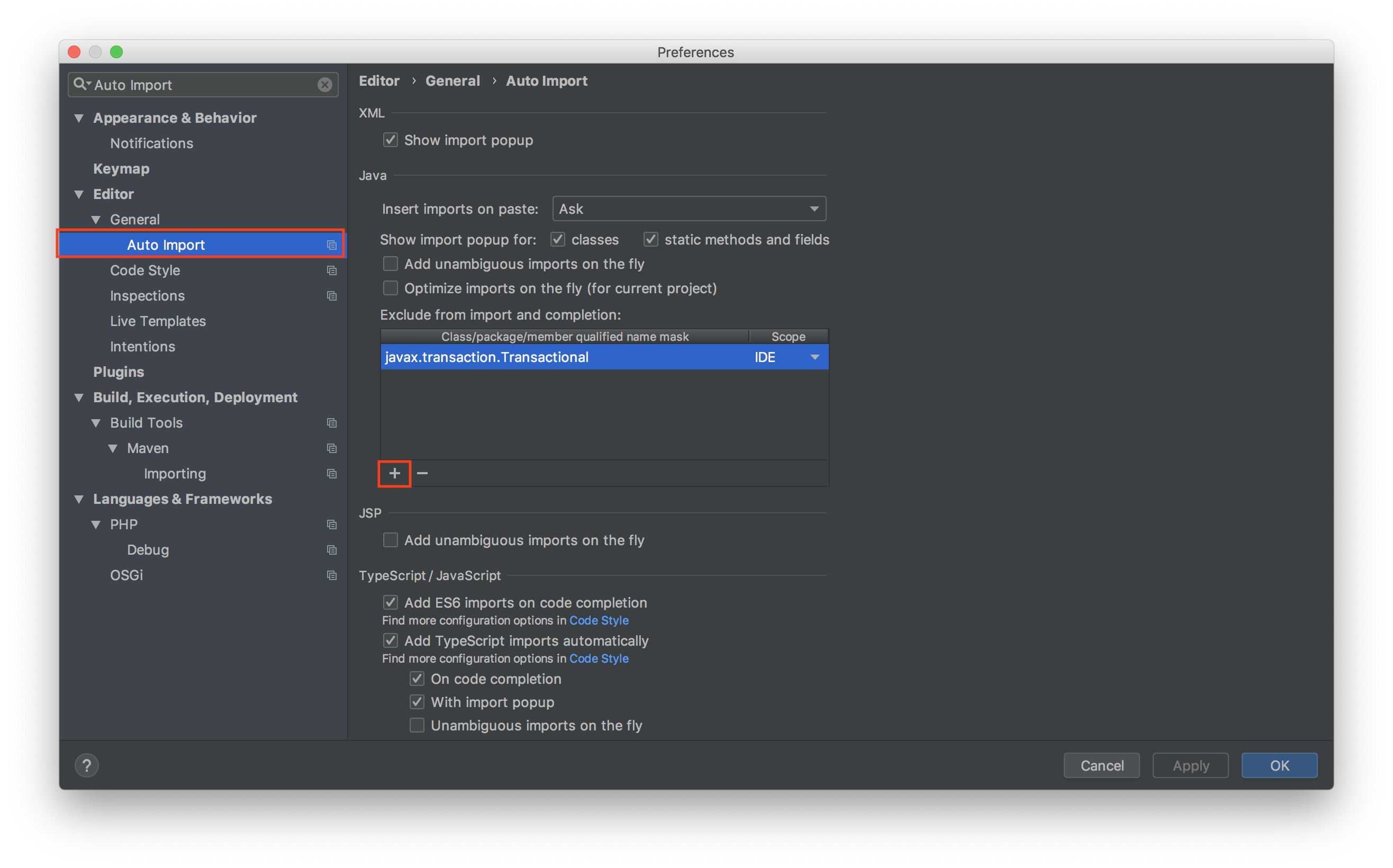This screenshot has width=1393, height=868.
Task: Toggle On code completion checkbox
Action: point(417,679)
